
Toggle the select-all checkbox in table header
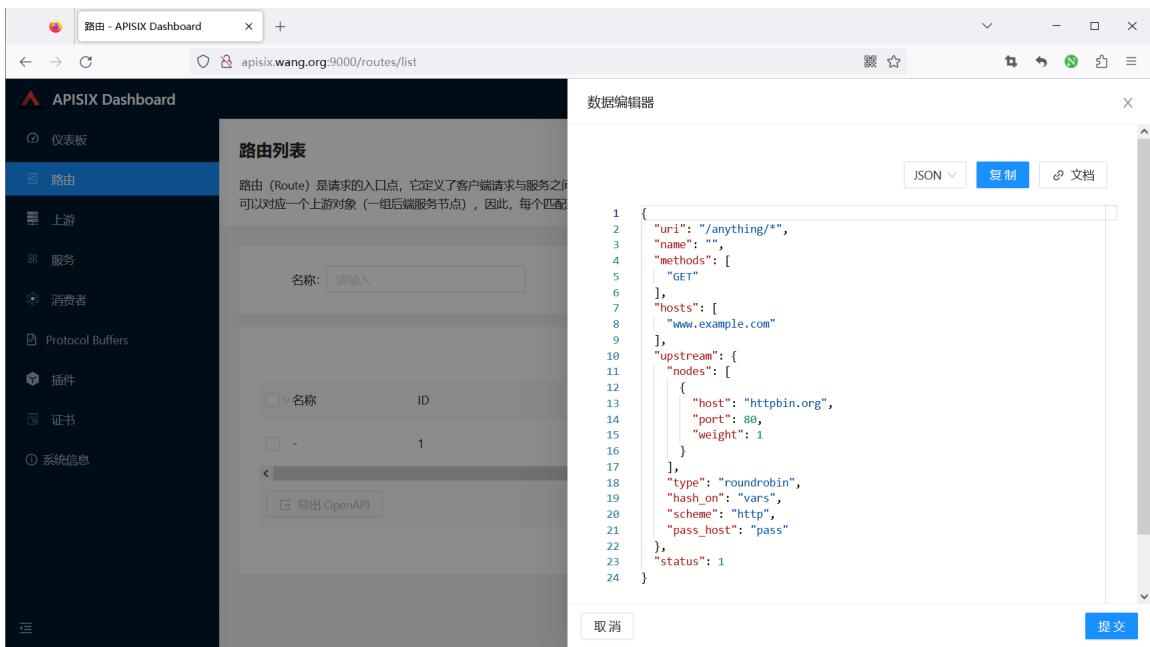point(272,401)
